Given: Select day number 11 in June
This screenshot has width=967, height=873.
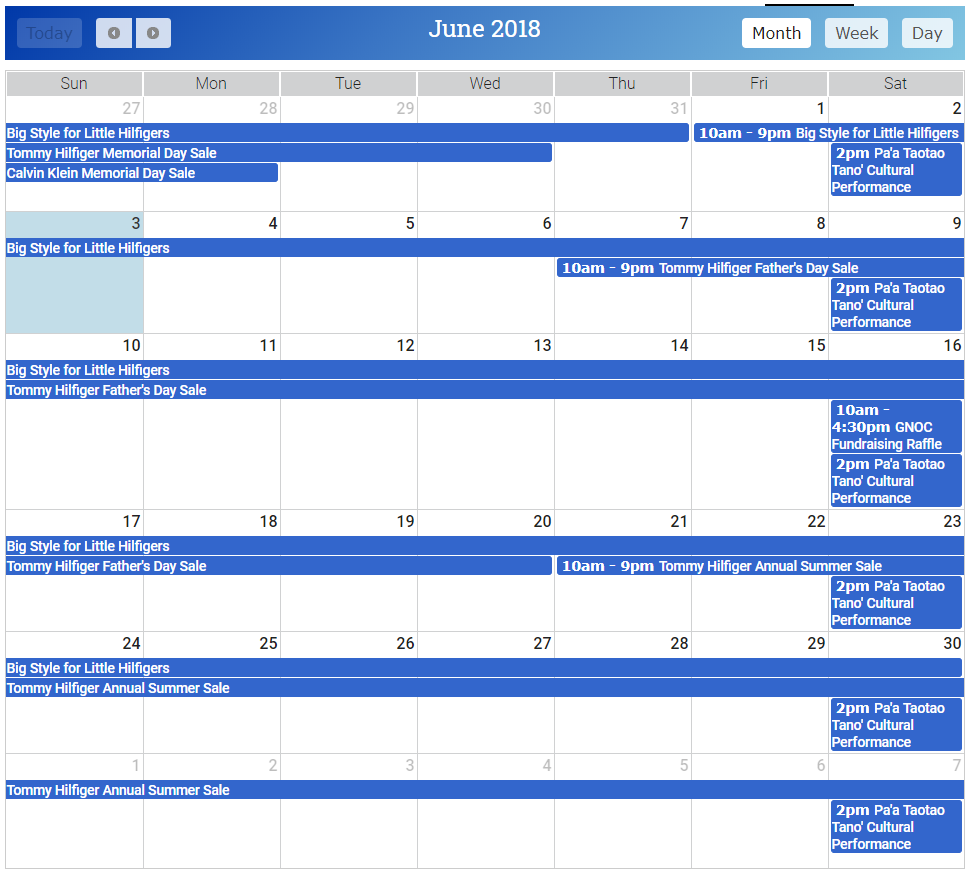Looking at the screenshot, I should click(x=268, y=345).
